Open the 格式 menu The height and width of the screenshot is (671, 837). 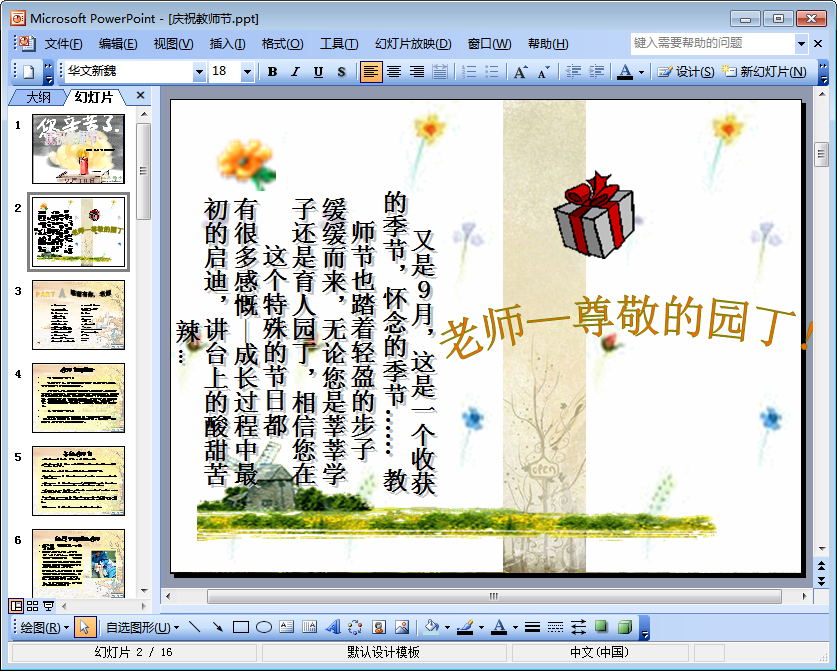click(x=282, y=44)
